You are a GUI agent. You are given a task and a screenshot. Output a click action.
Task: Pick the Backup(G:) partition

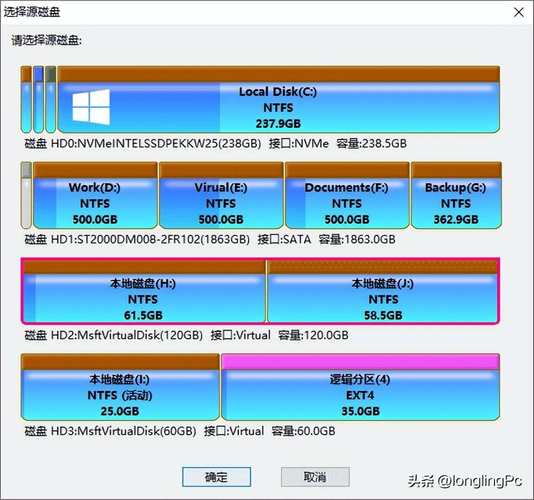pyautogui.click(x=456, y=195)
